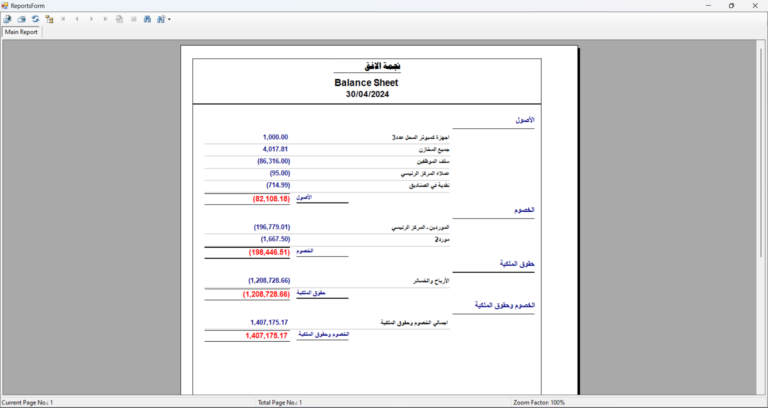
Task: Refresh the report data
Action: pos(35,19)
